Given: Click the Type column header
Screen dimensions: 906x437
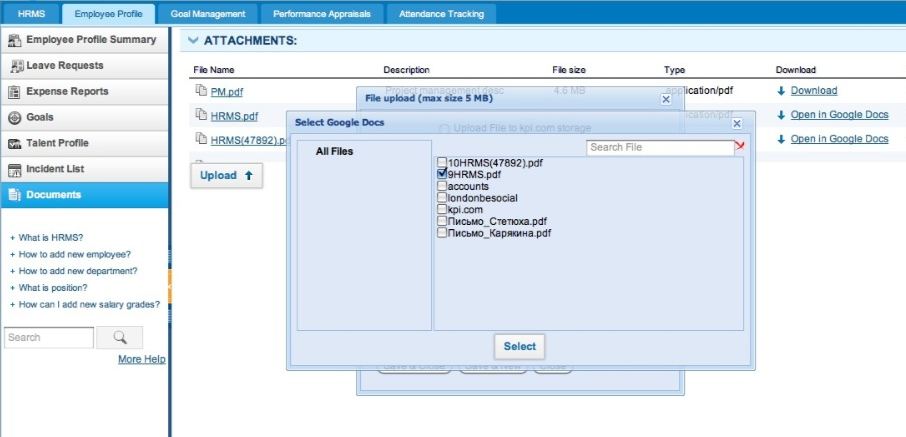Looking at the screenshot, I should (x=674, y=70).
